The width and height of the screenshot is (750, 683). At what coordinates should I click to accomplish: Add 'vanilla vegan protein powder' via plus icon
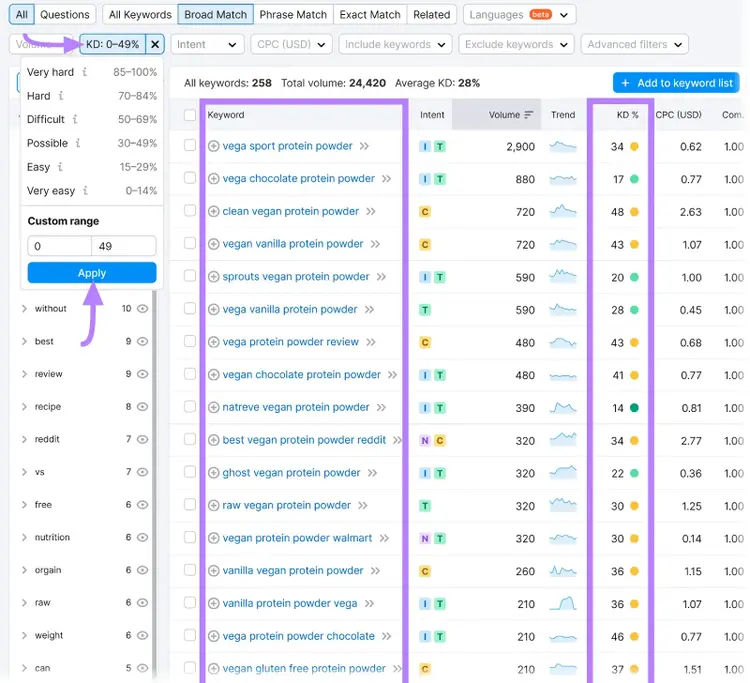pyautogui.click(x=214, y=571)
